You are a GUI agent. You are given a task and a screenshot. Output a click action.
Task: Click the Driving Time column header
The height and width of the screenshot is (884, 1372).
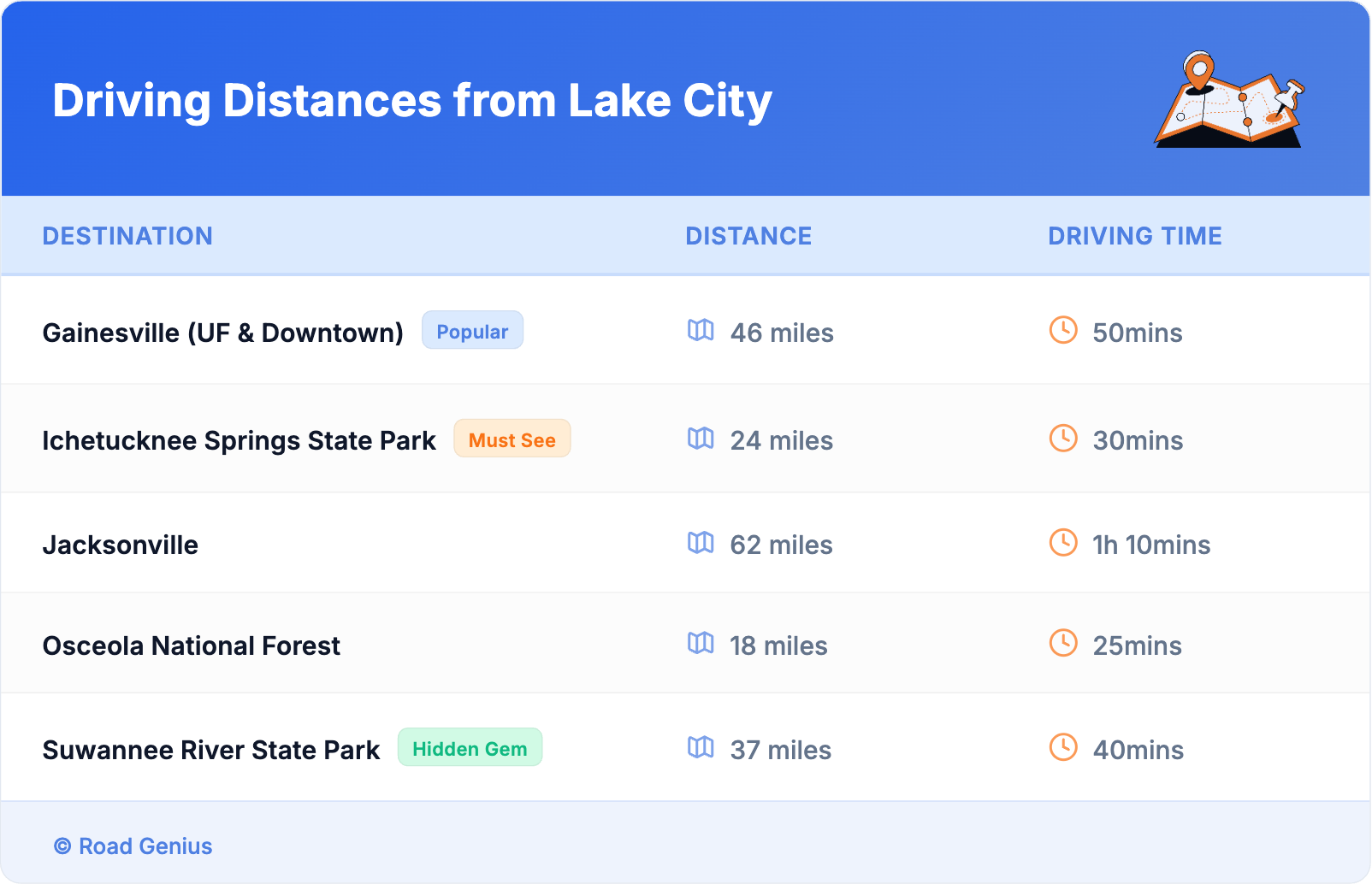coord(1134,236)
